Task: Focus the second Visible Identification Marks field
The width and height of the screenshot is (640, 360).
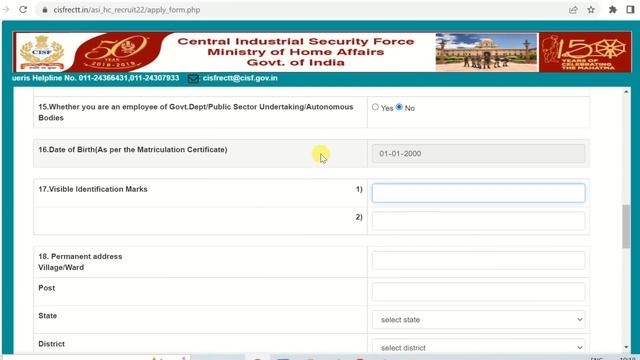Action: [478, 221]
